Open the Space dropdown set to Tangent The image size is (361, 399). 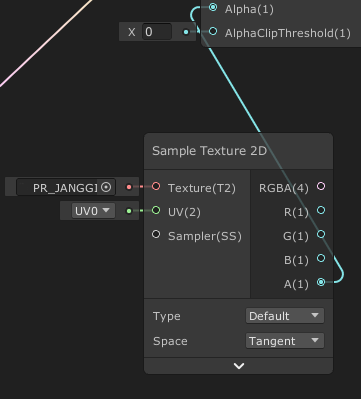coord(285,341)
